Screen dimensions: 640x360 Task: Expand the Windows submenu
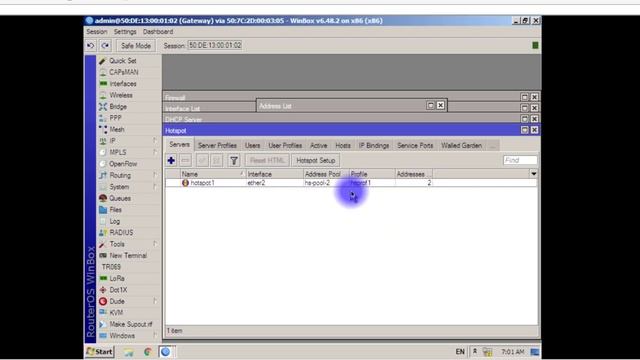click(x=155, y=336)
